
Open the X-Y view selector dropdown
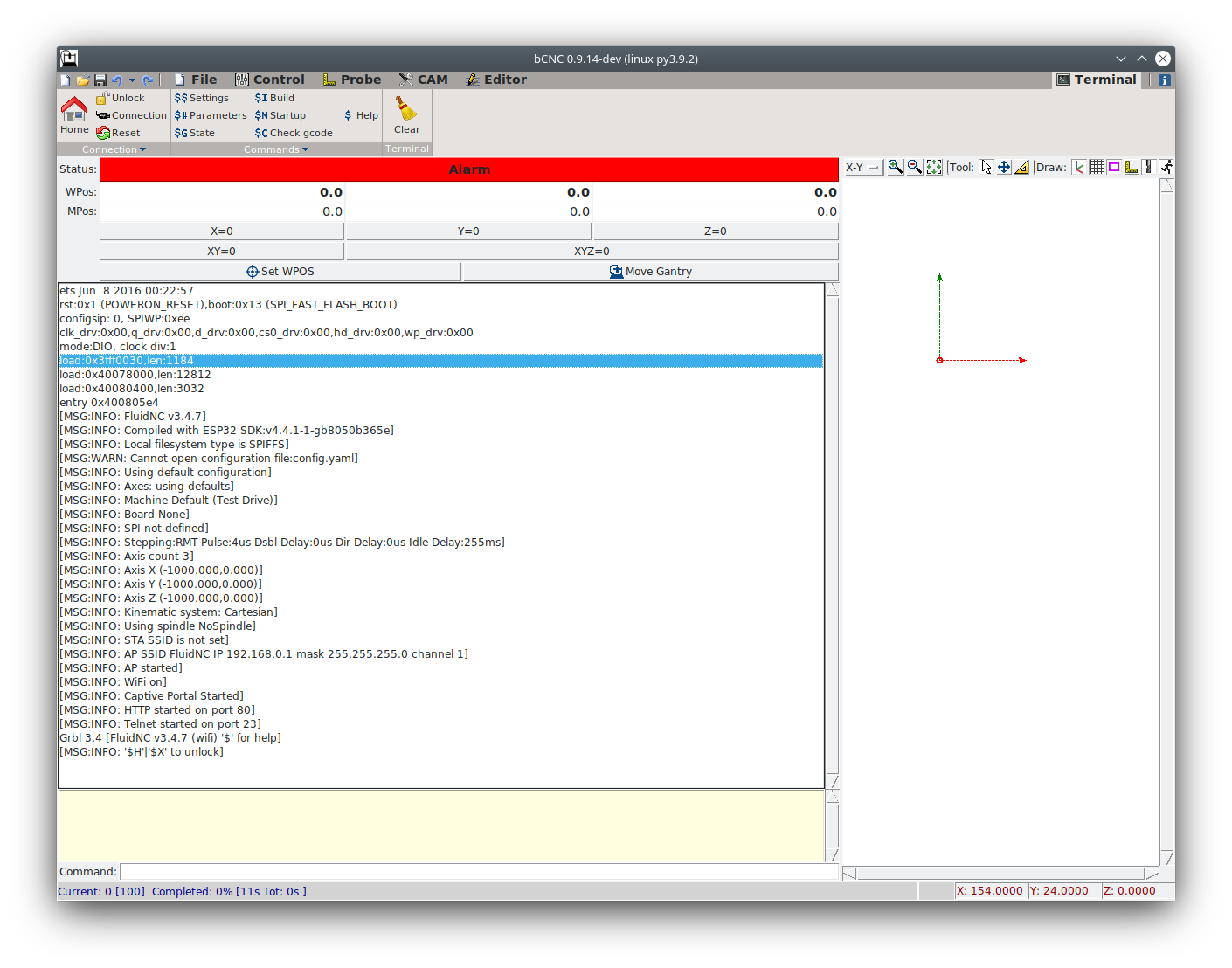pos(863,167)
